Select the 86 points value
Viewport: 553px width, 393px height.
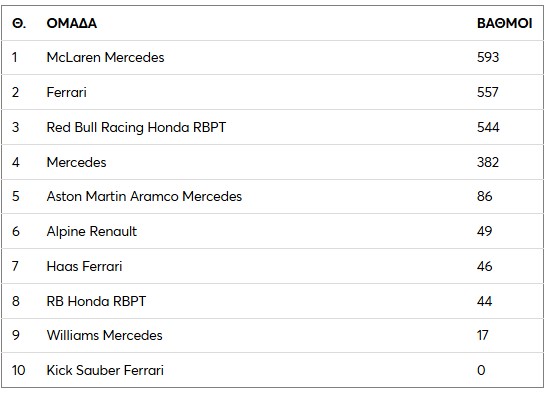(485, 196)
